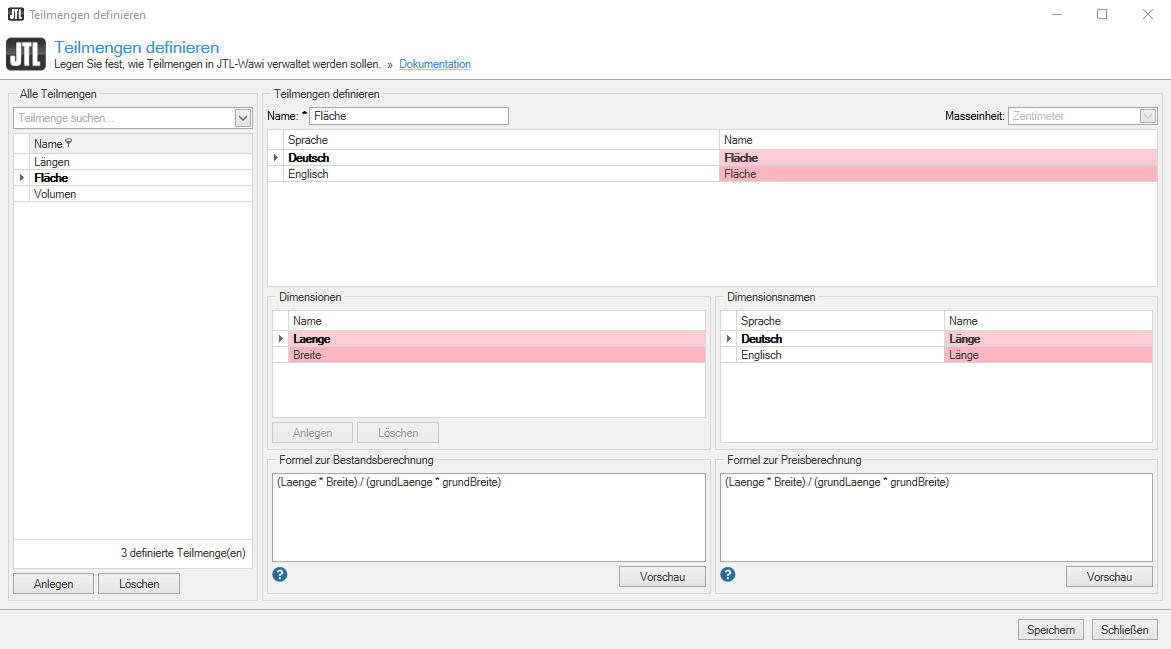Click the help icon under Bestandsberechnung formula

[x=280, y=574]
